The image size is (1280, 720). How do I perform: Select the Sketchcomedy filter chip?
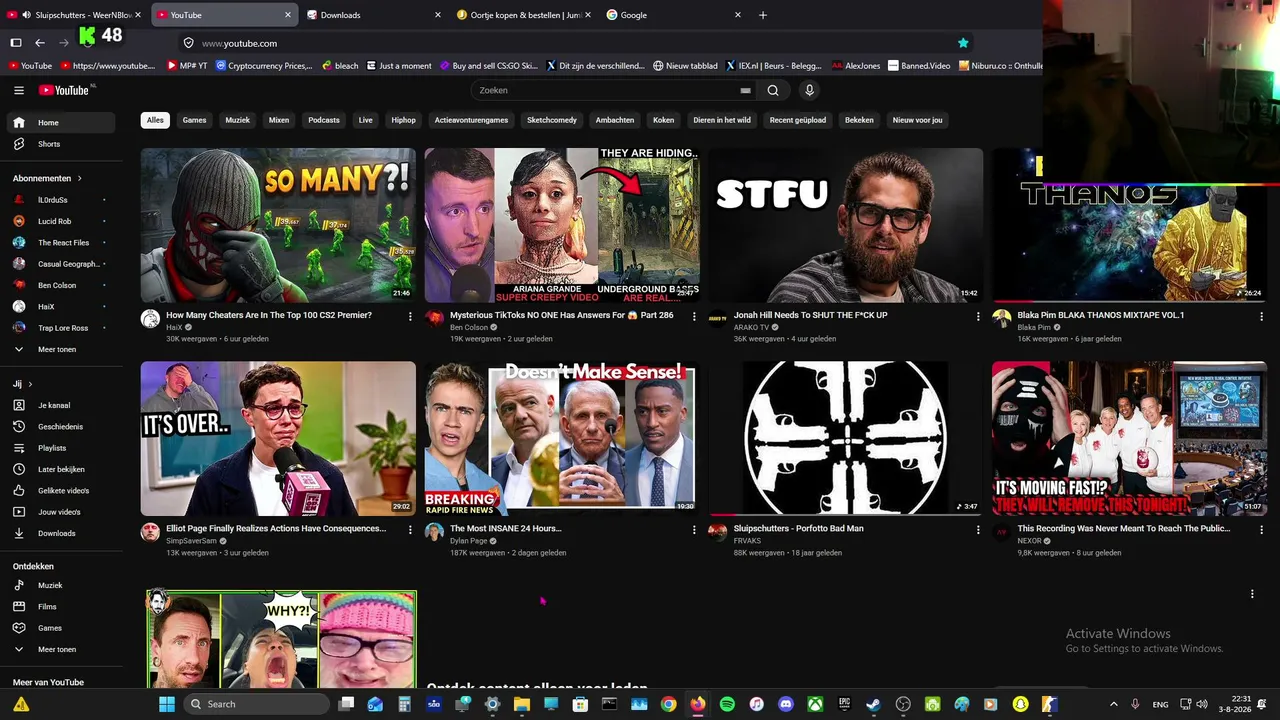click(552, 120)
